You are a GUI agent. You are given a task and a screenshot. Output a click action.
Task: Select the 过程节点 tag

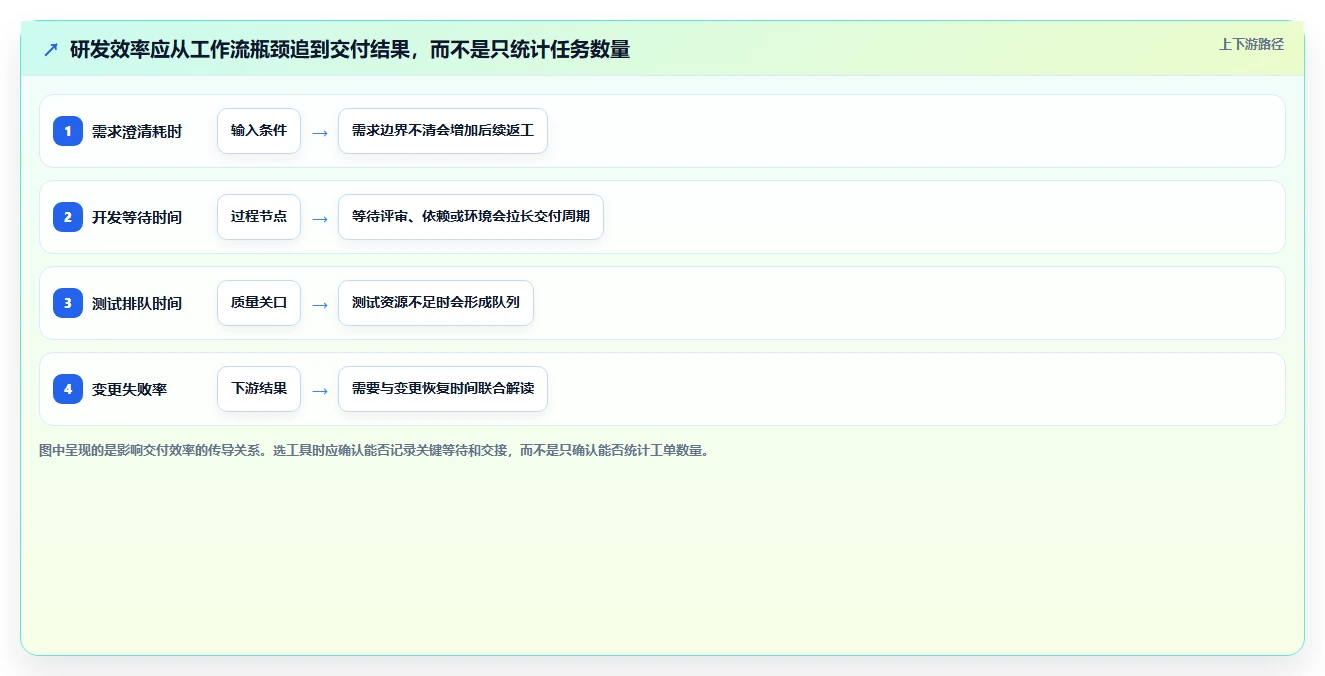259,217
